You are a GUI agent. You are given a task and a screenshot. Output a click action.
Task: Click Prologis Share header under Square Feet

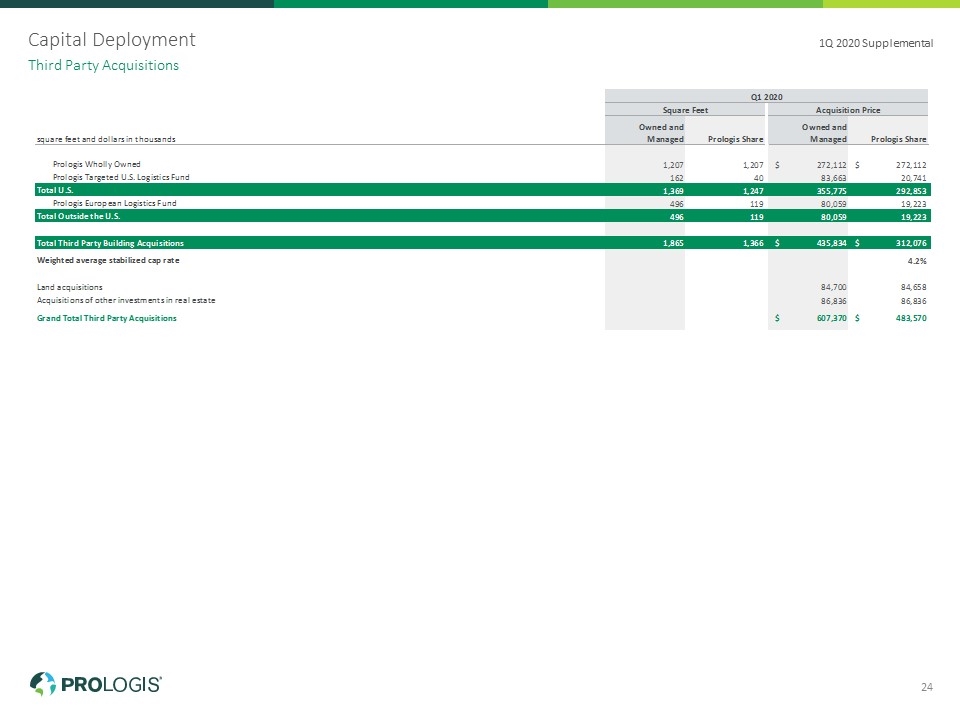(x=735, y=139)
